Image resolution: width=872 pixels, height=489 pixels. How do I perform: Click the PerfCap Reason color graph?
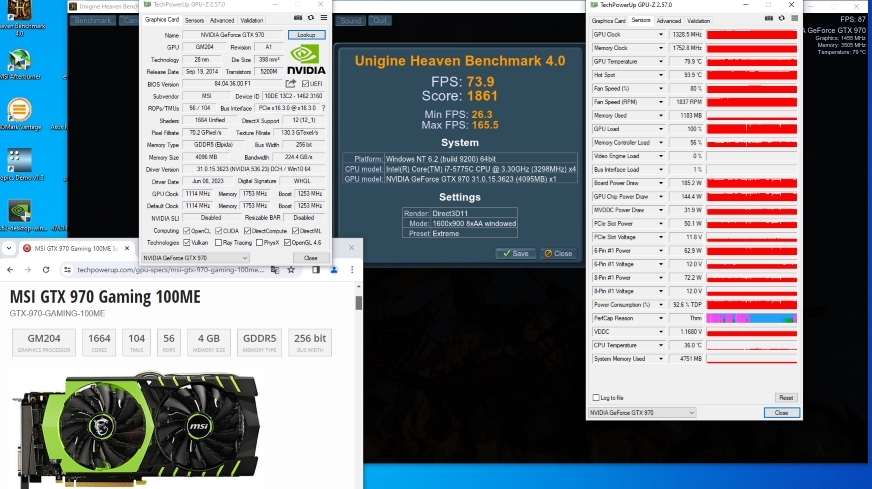click(751, 318)
